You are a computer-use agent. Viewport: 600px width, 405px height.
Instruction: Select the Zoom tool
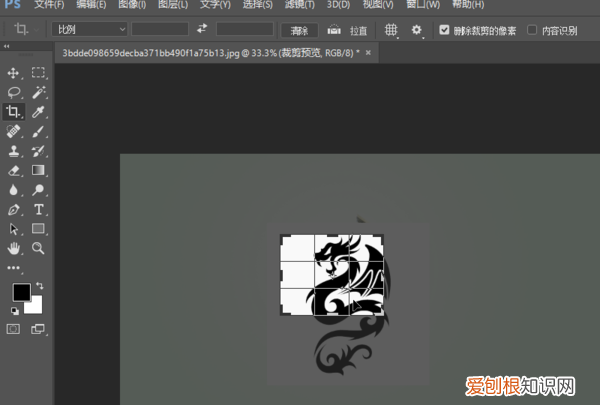38,248
